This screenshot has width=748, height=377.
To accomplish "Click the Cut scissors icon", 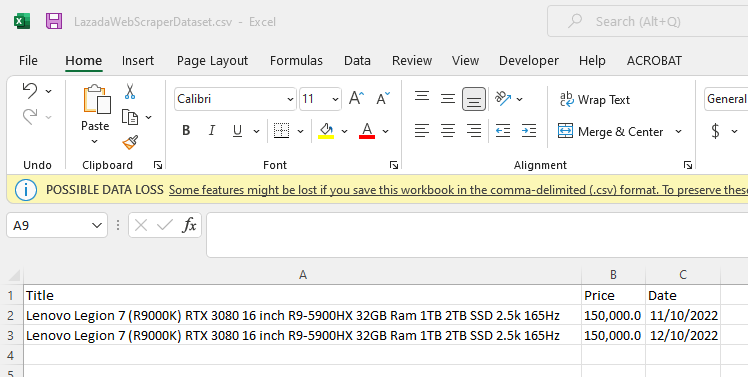I will (130, 91).
